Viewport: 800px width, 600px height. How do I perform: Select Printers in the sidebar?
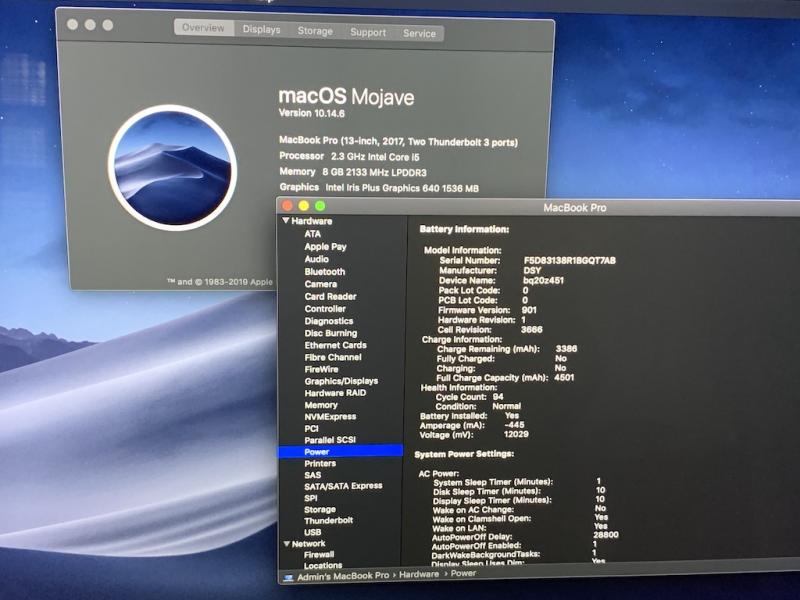tap(320, 463)
